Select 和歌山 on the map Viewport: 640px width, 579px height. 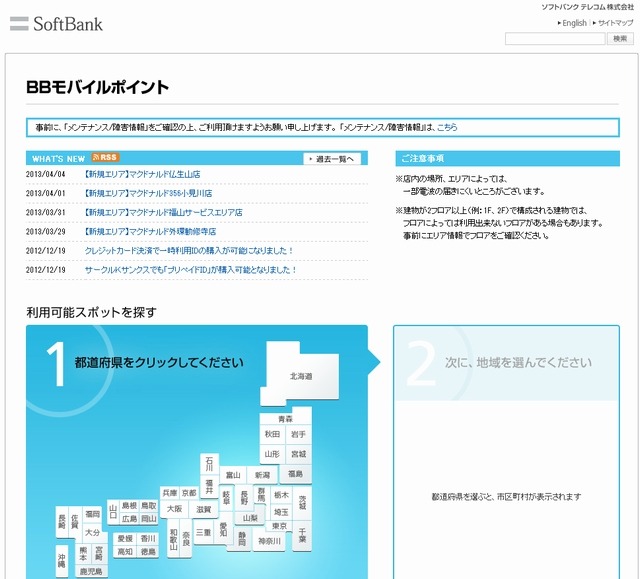click(173, 538)
